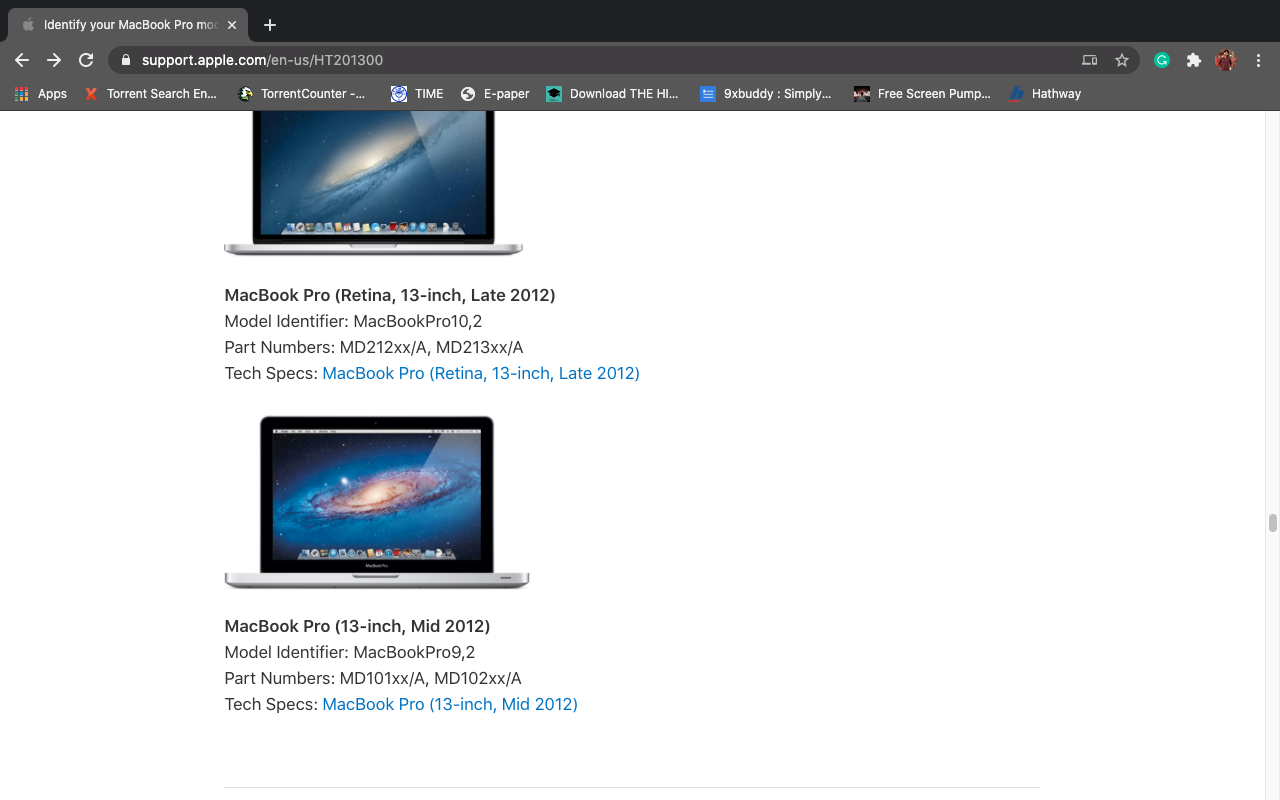This screenshot has width=1280, height=800.
Task: Click the browser Forward arrow
Action: point(54,60)
